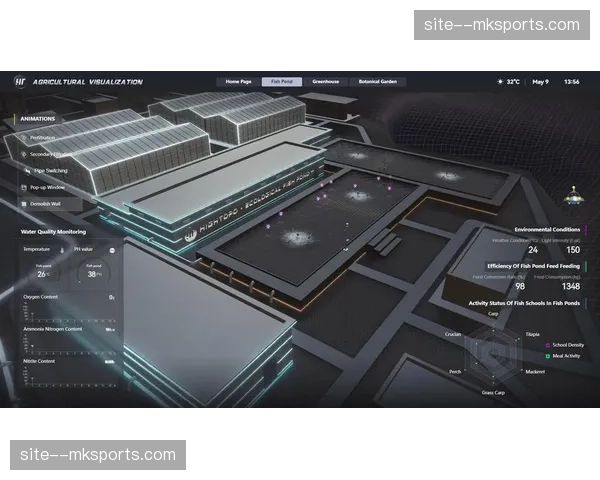The image size is (600, 480).
Task: Toggle the PH value panel switch icon
Action: click(x=112, y=249)
